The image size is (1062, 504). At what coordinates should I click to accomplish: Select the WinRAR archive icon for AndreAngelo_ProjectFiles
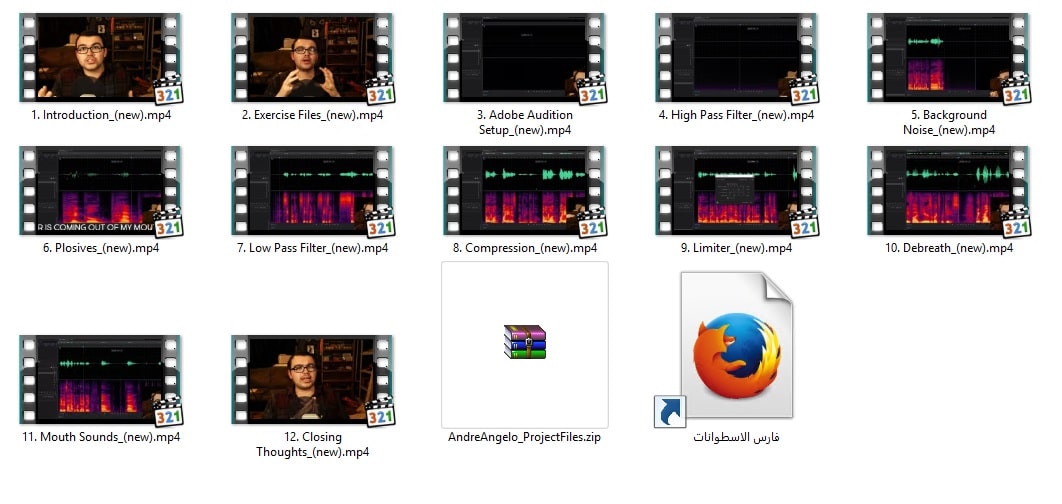coord(525,342)
